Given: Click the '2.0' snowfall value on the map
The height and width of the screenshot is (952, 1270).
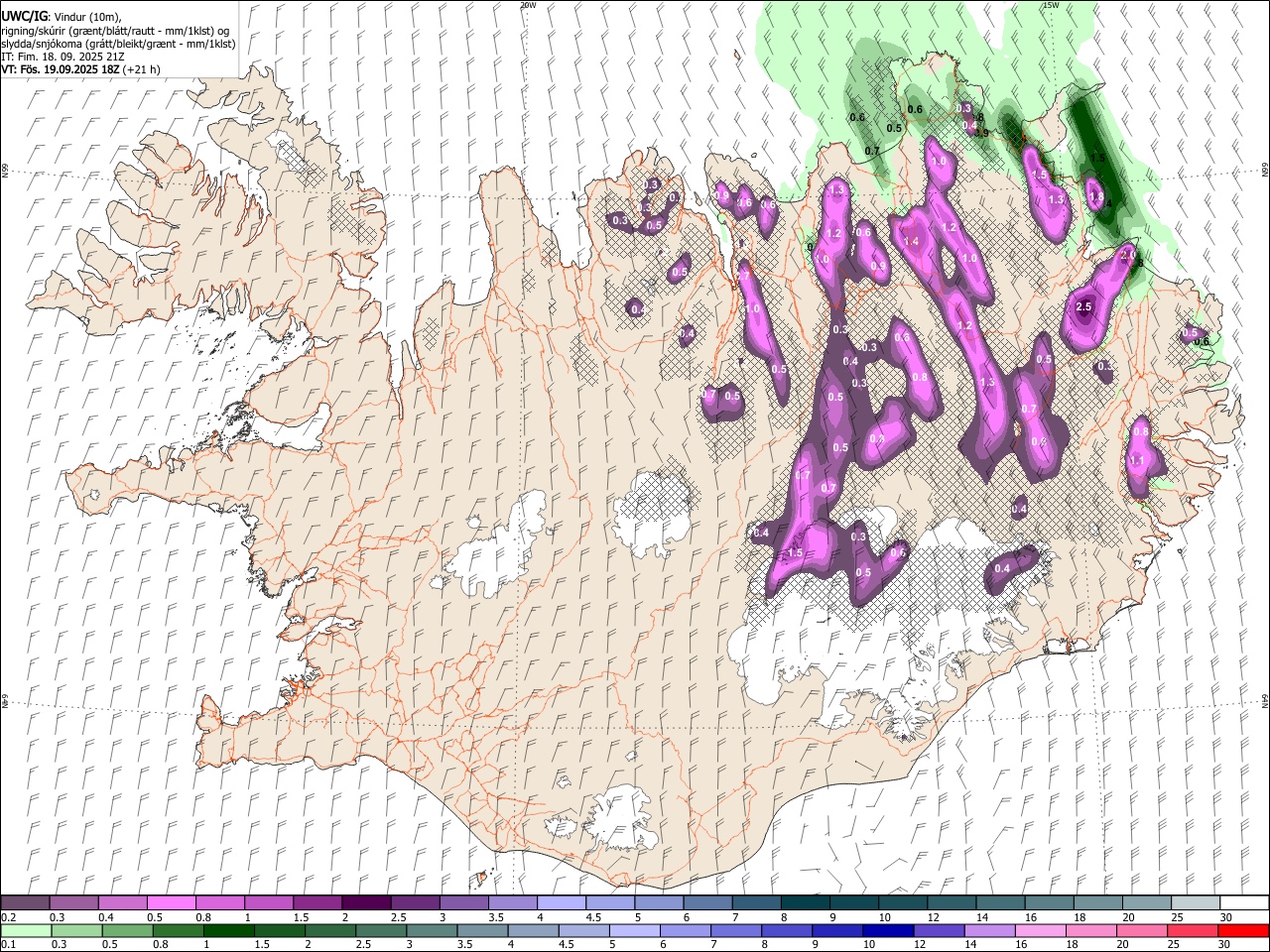Looking at the screenshot, I should (1127, 255).
